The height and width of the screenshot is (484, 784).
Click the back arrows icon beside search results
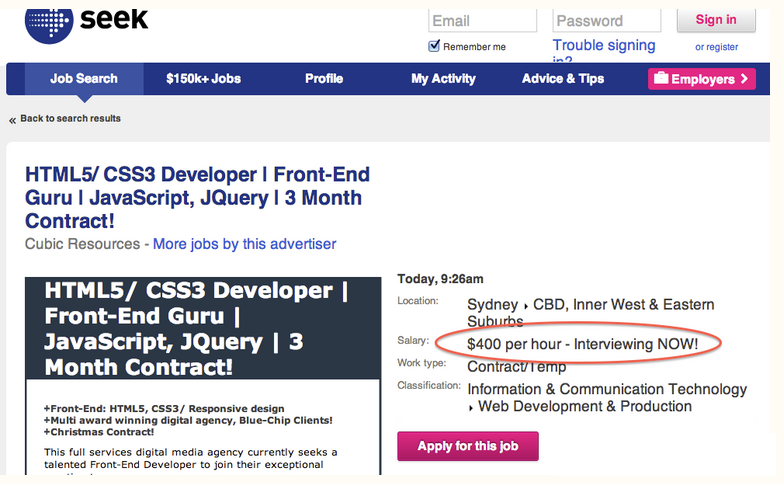coord(13,120)
